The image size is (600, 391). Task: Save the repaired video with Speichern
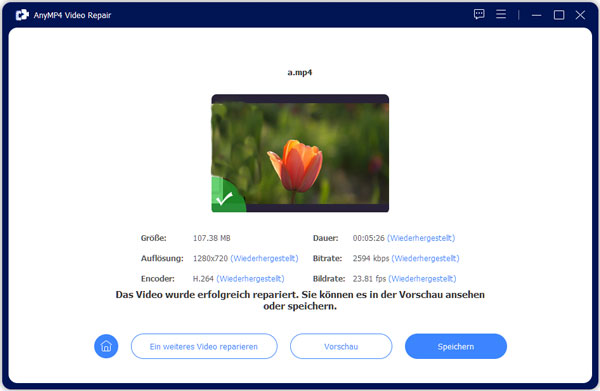[x=456, y=346]
